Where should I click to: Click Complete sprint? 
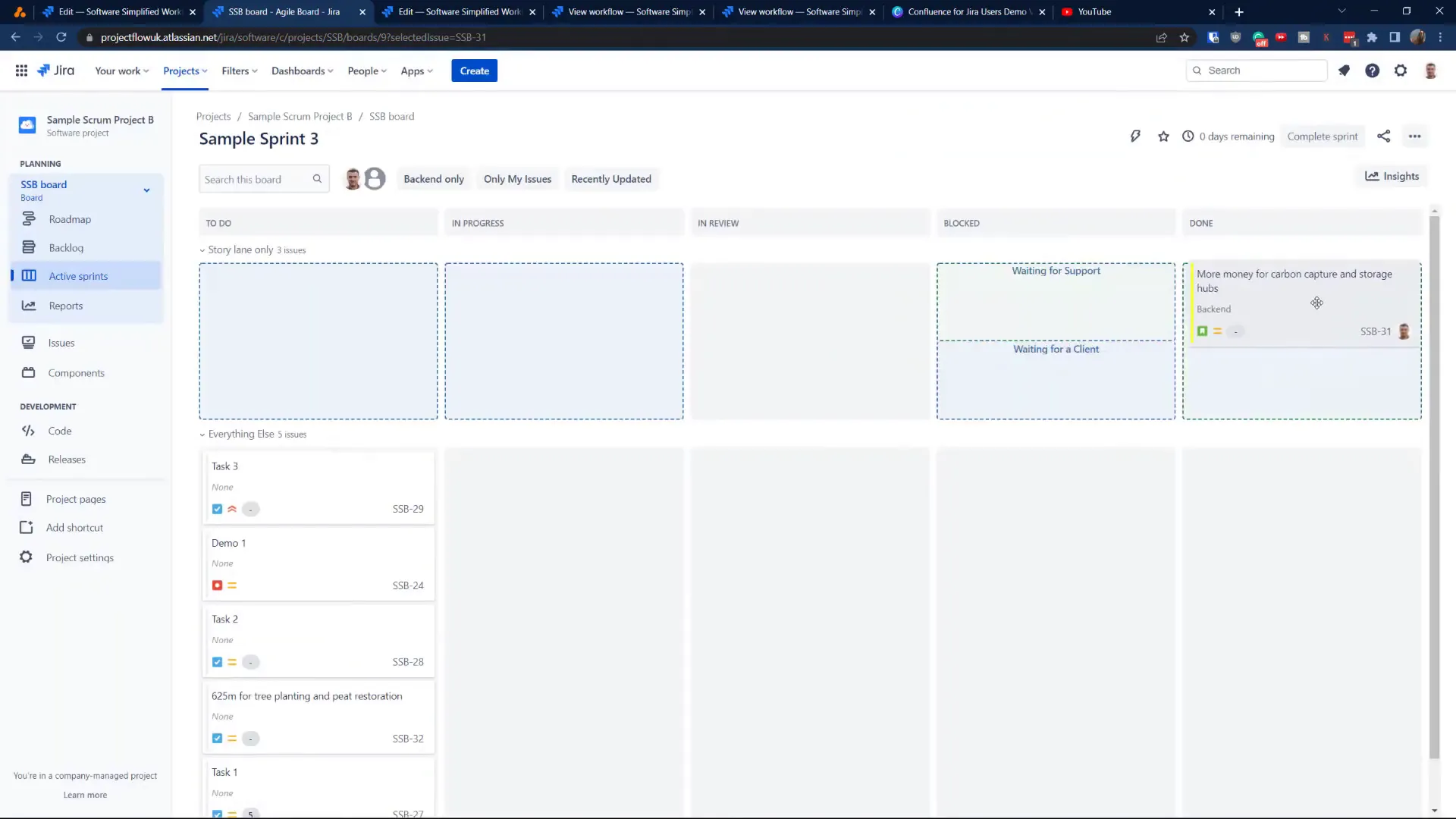click(1322, 136)
